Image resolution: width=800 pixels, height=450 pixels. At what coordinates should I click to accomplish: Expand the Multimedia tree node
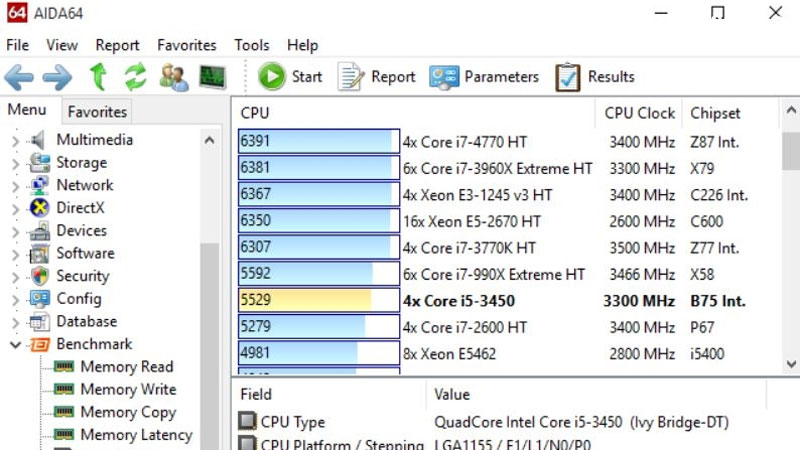point(15,140)
